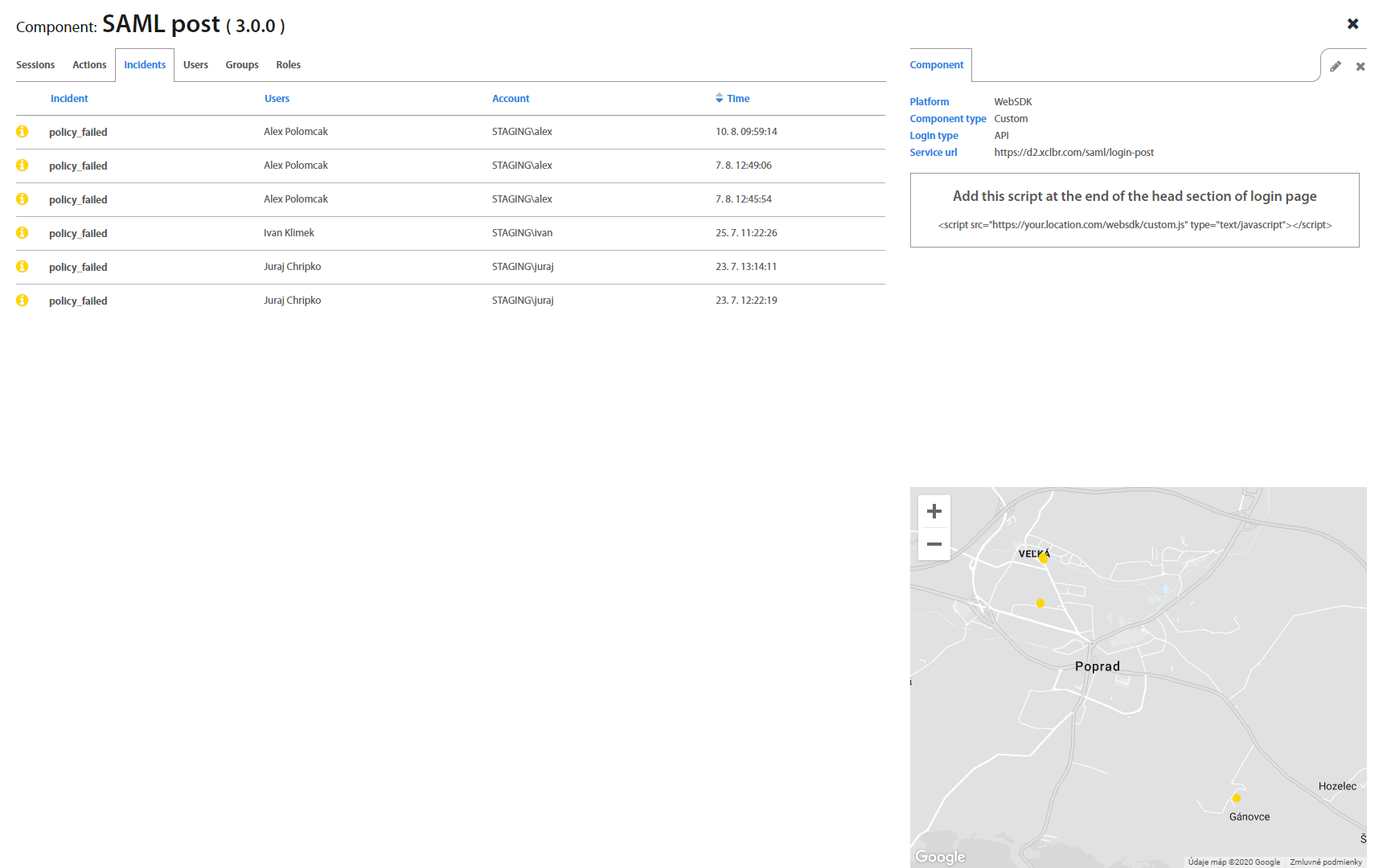Sort table by Account column header
Screen dimensions: 1383x868
pyautogui.click(x=511, y=99)
